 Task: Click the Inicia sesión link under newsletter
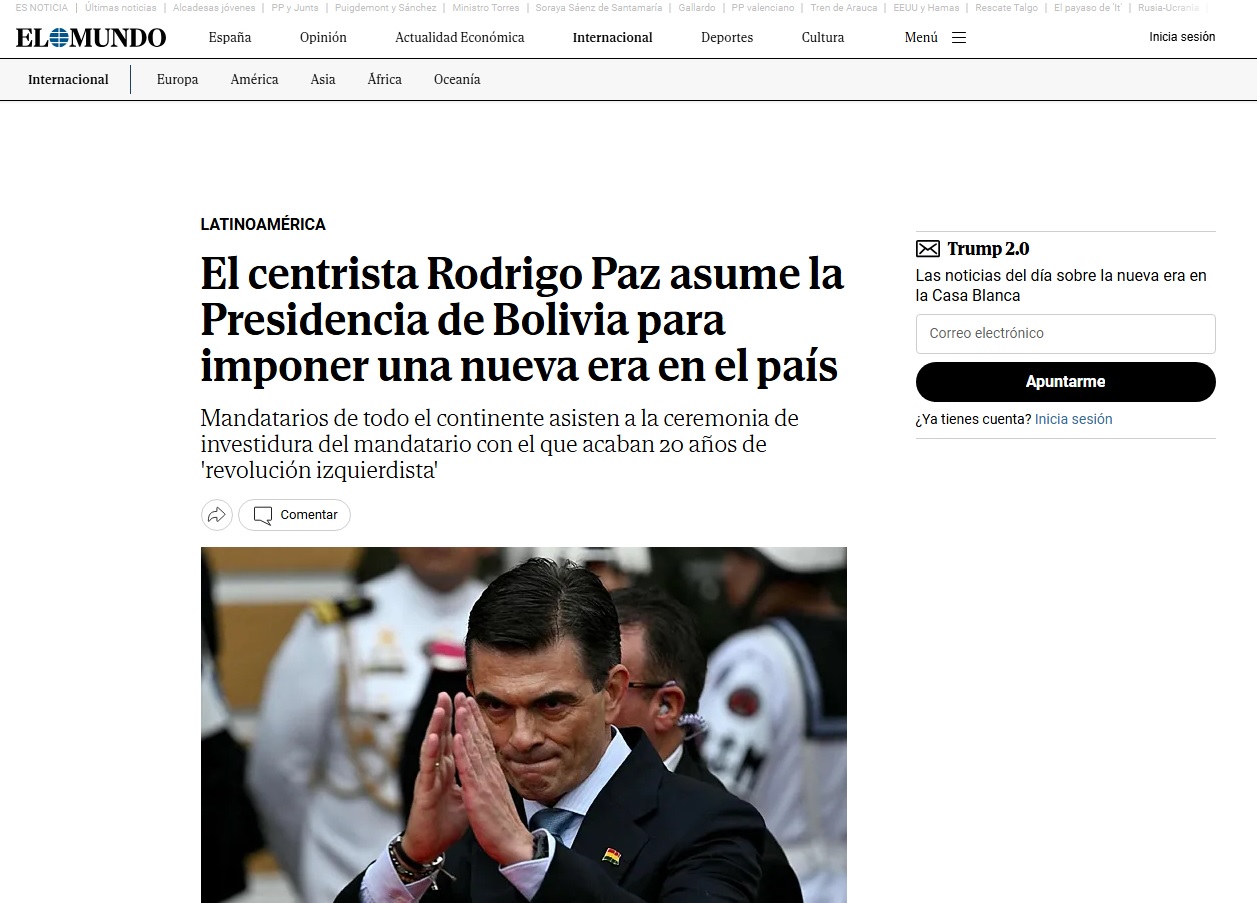(1073, 420)
